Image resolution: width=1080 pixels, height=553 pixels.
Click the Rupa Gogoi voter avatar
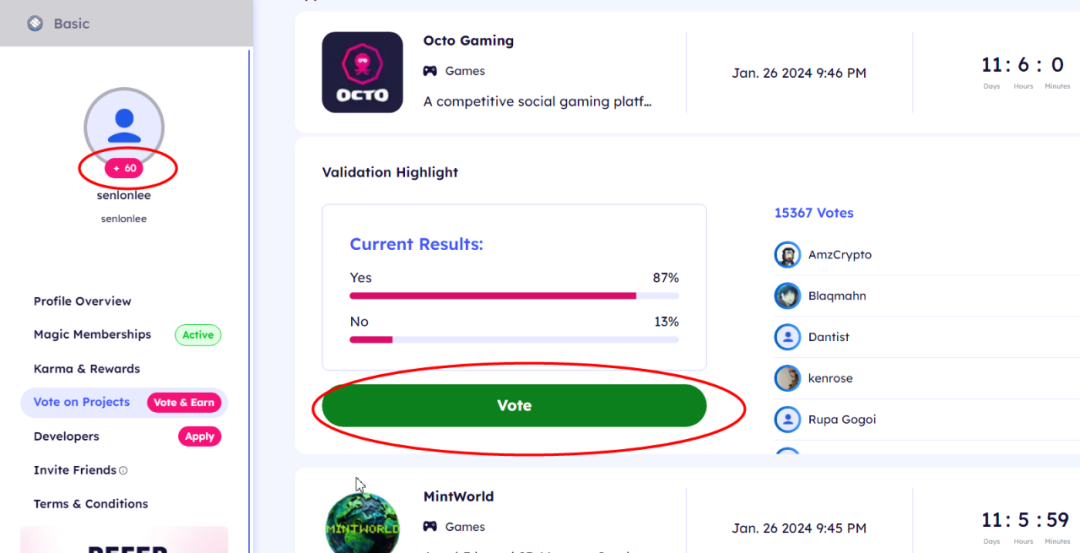(787, 419)
